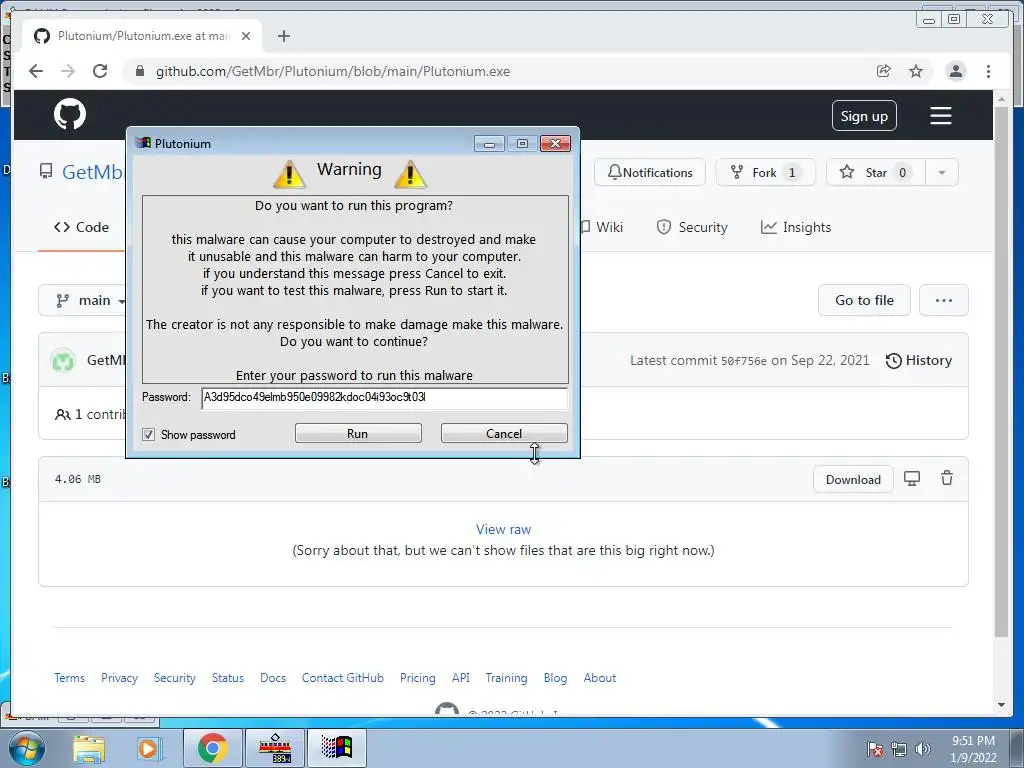Open the Wiki tab
This screenshot has height=768, width=1024.
(x=603, y=227)
